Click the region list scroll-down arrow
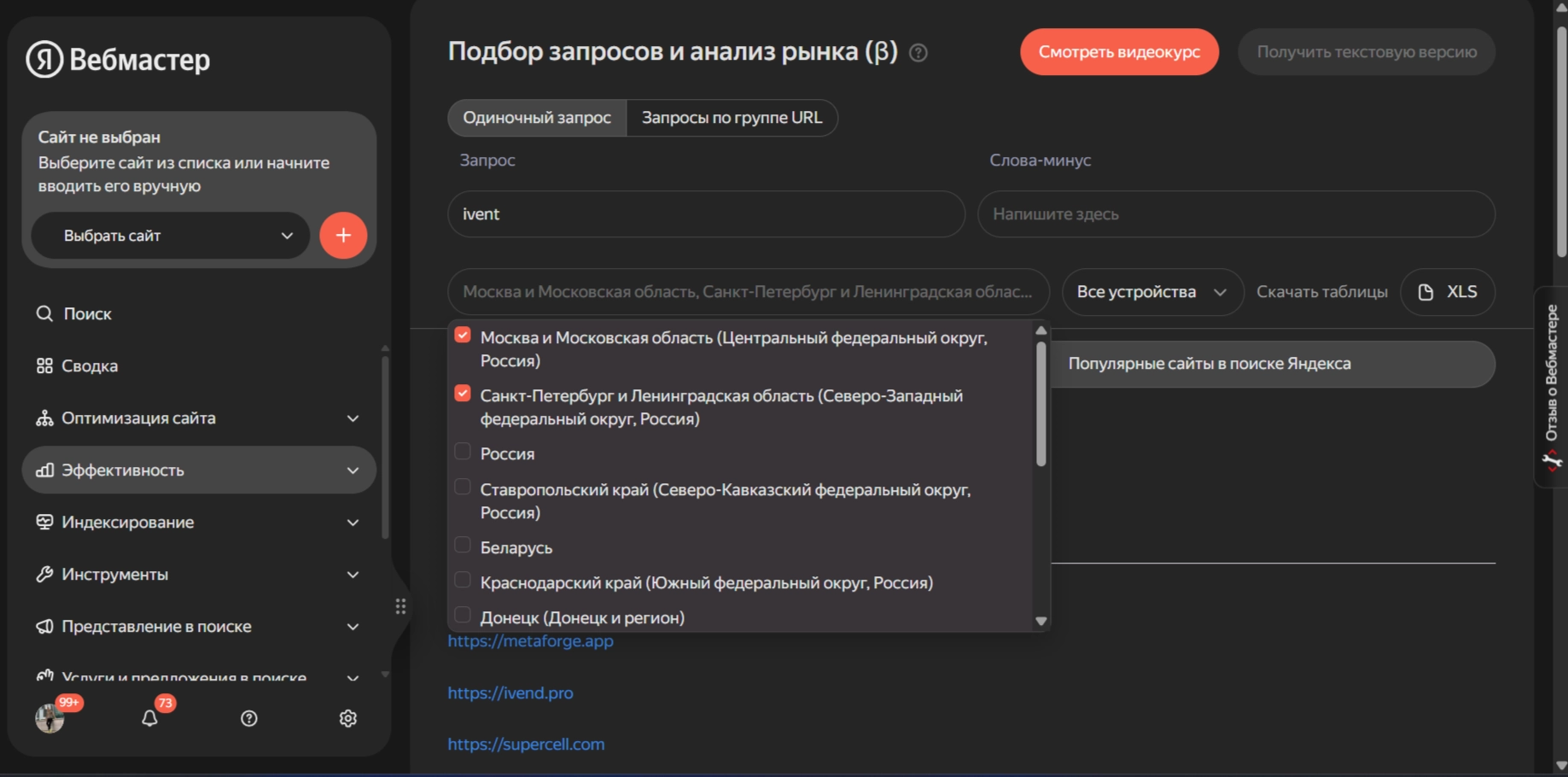Screen dimensions: 1568x777 pyautogui.click(x=1041, y=622)
